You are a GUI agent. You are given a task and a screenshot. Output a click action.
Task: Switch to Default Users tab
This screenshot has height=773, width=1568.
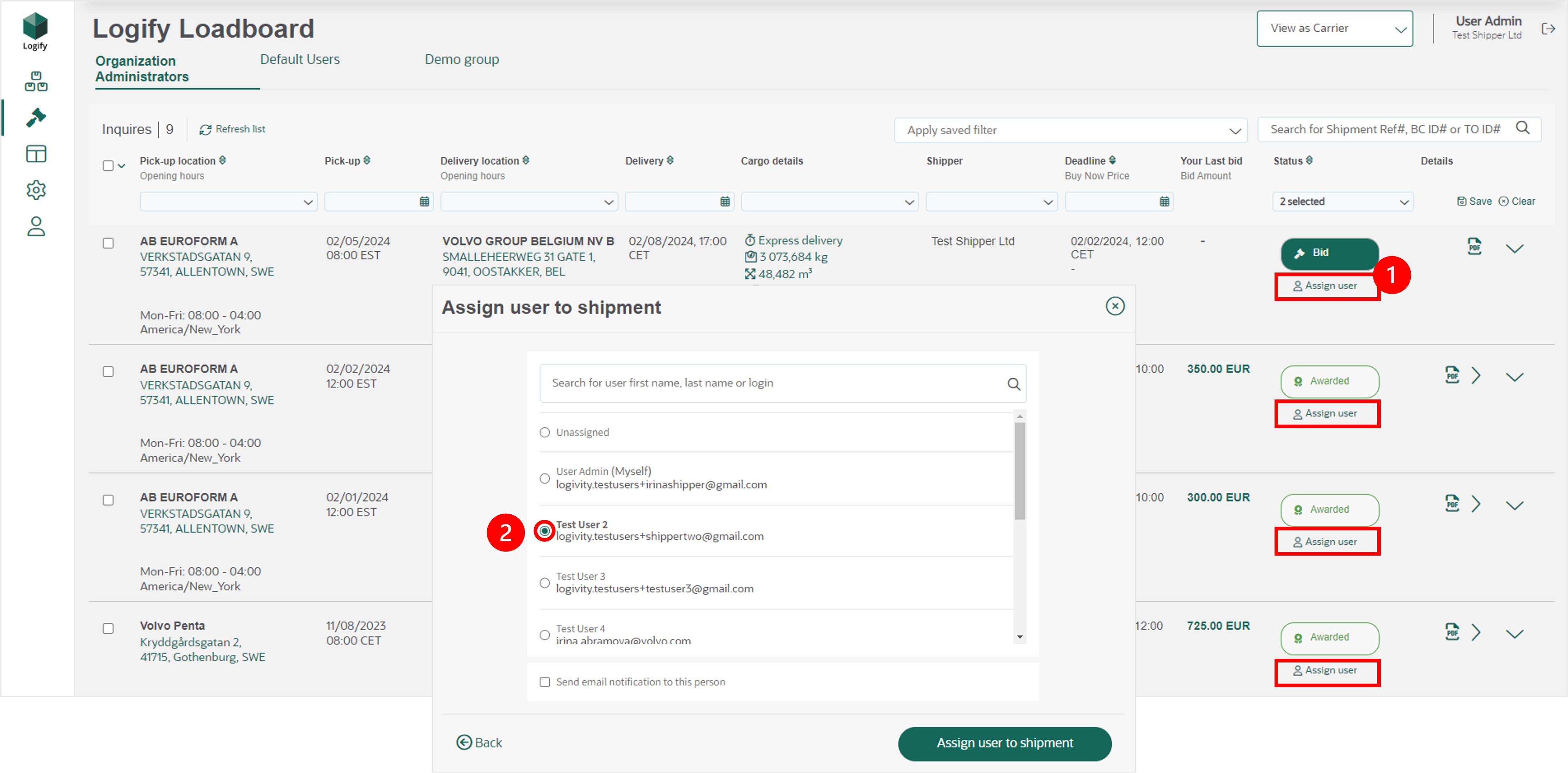(x=300, y=59)
